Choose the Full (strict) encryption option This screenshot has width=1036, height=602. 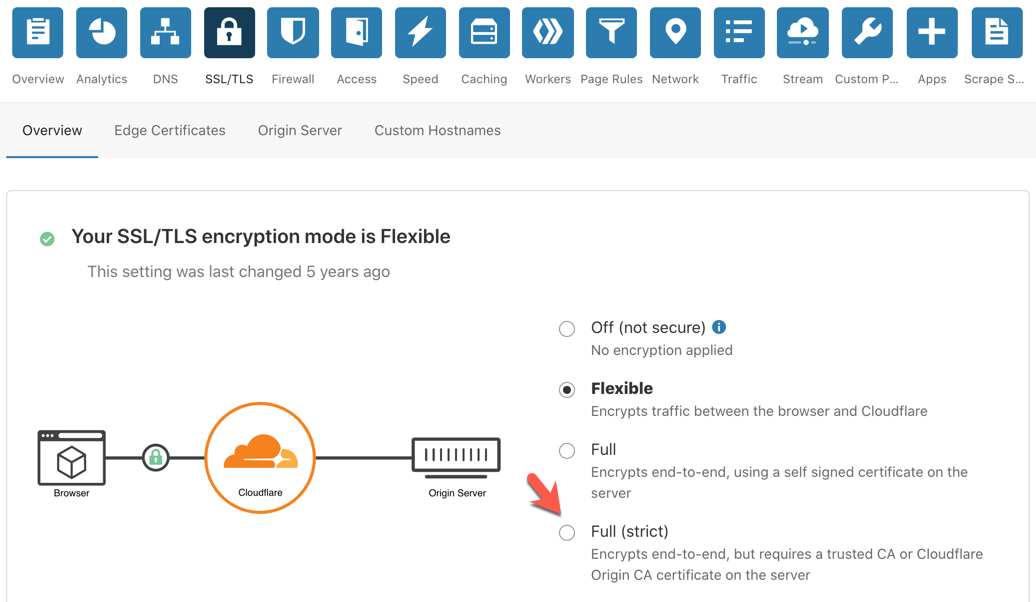click(567, 533)
